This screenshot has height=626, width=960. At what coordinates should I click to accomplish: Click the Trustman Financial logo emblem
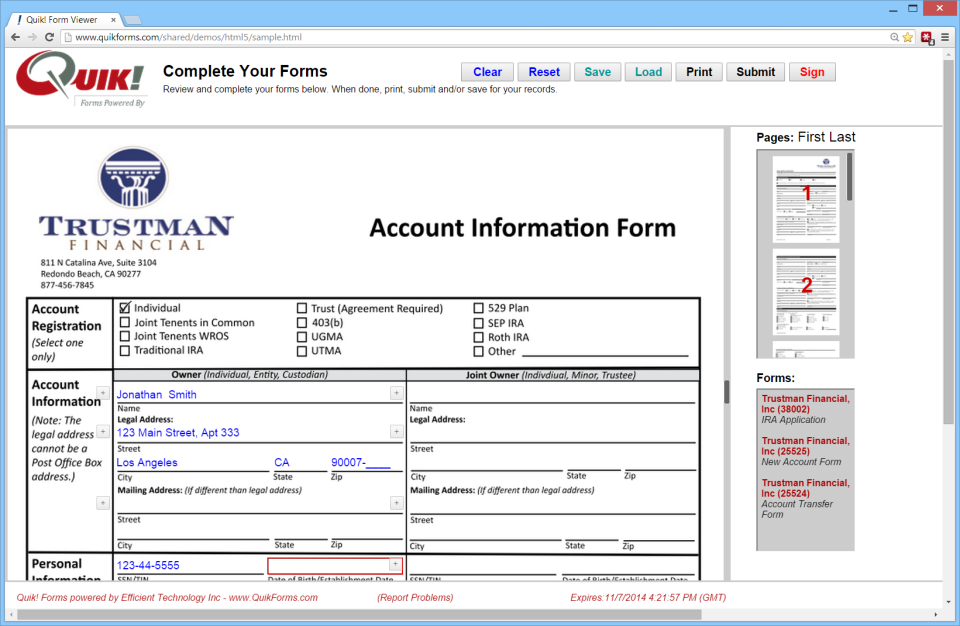click(133, 178)
